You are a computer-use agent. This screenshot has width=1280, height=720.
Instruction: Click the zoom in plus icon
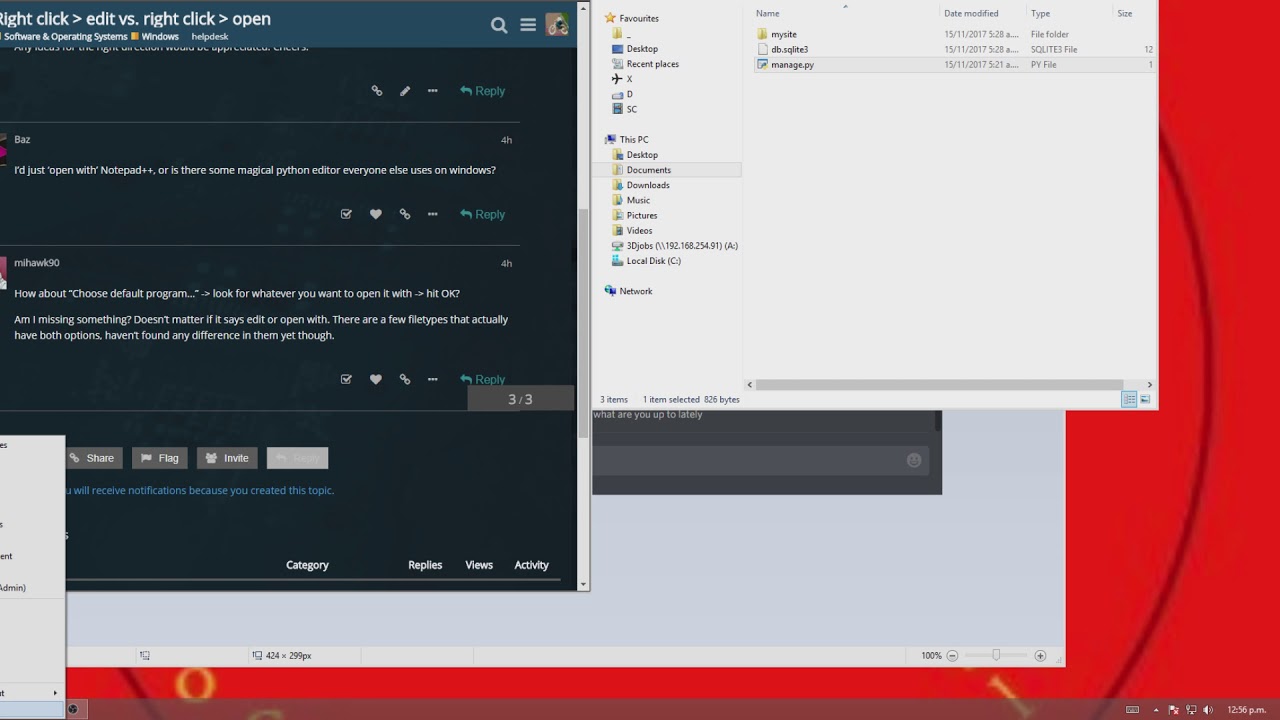(1040, 656)
